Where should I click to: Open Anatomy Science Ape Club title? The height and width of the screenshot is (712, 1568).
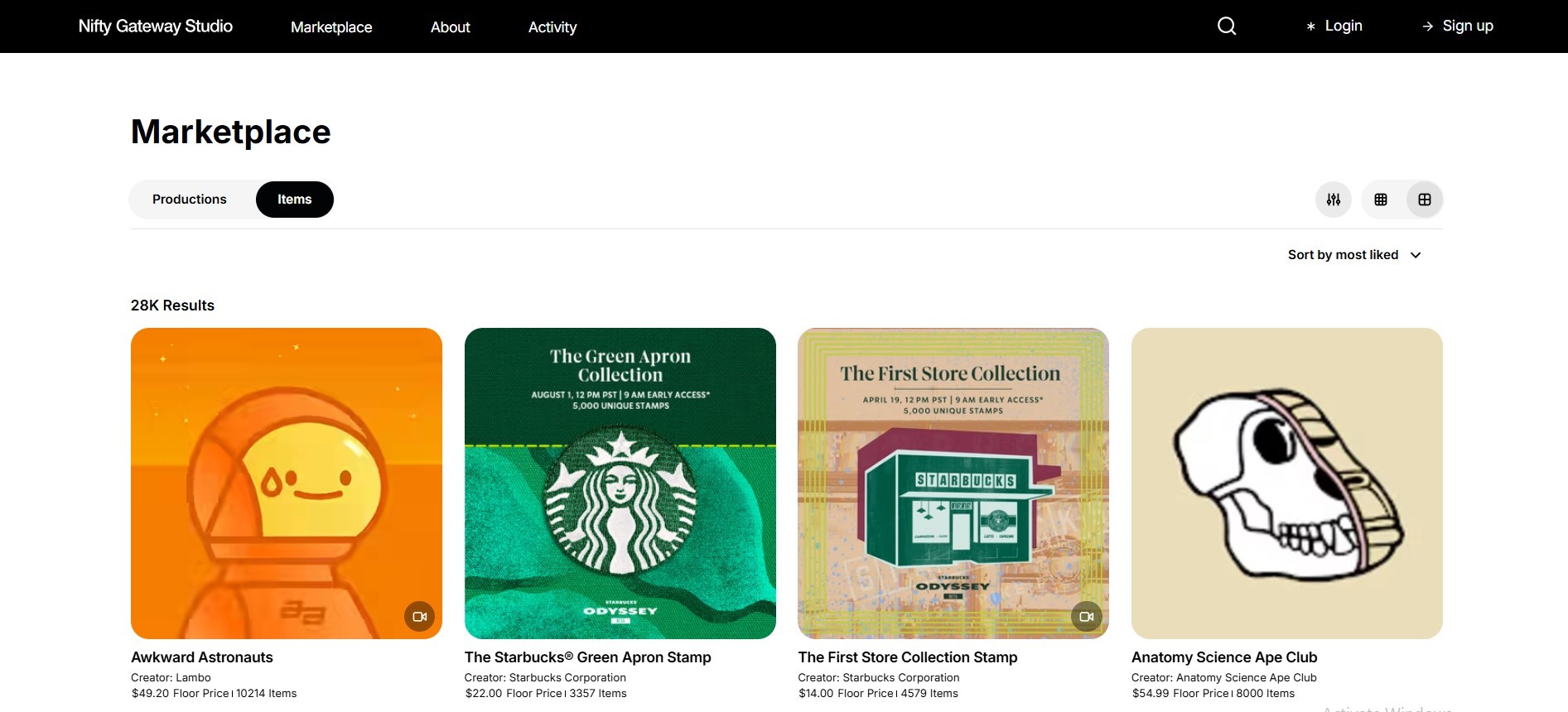1224,657
